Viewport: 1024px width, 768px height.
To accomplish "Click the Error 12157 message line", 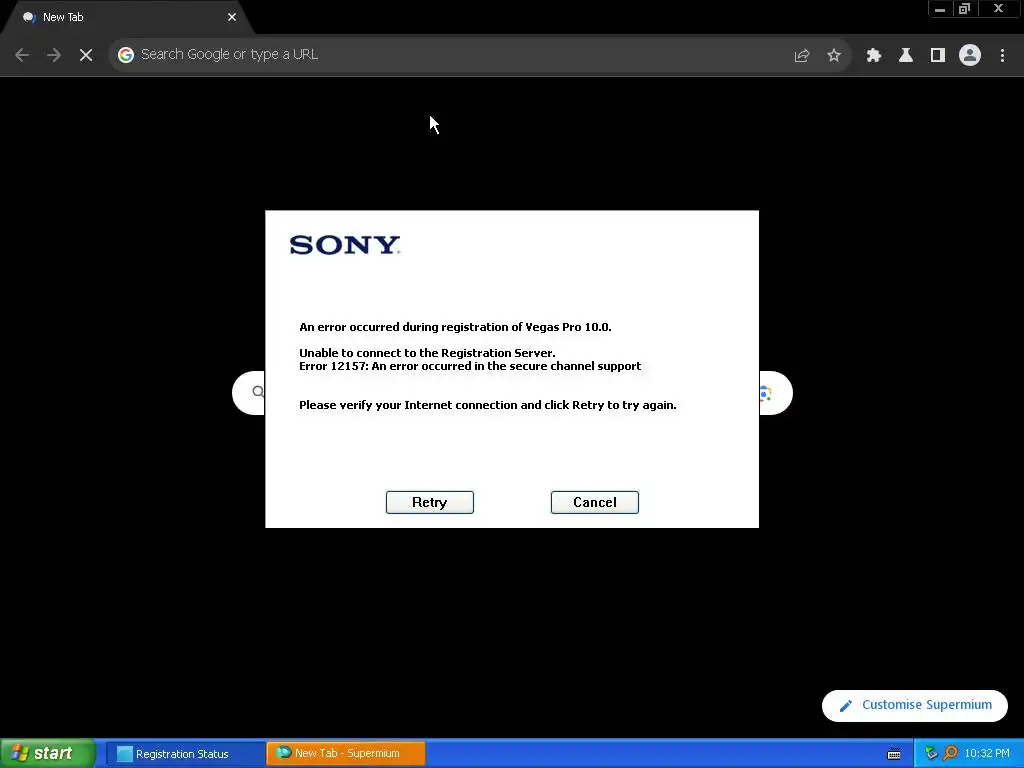I will (470, 366).
